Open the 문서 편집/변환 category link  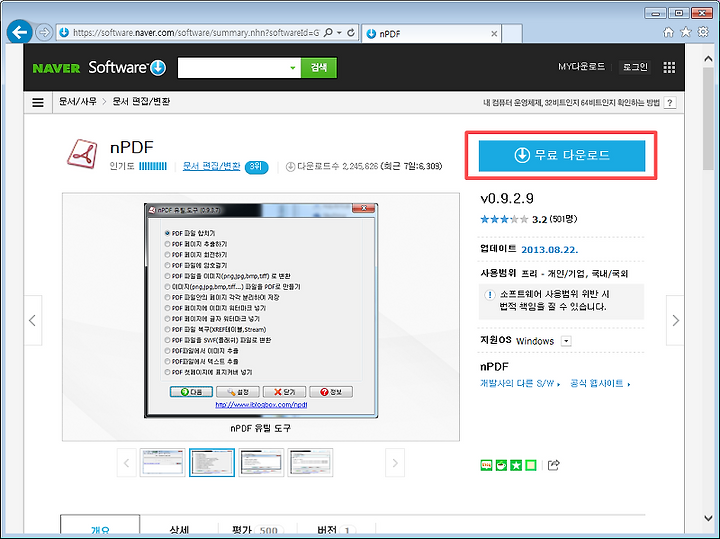coord(211,166)
